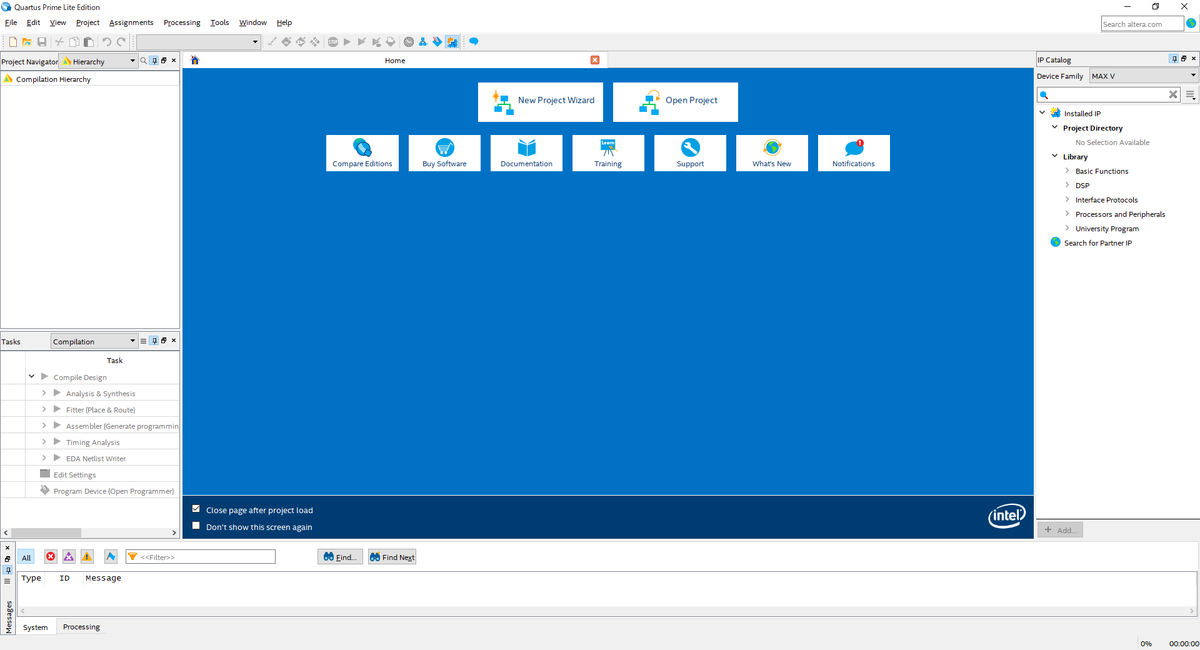Switch to the System messages tab
This screenshot has height=650, width=1200.
point(35,627)
